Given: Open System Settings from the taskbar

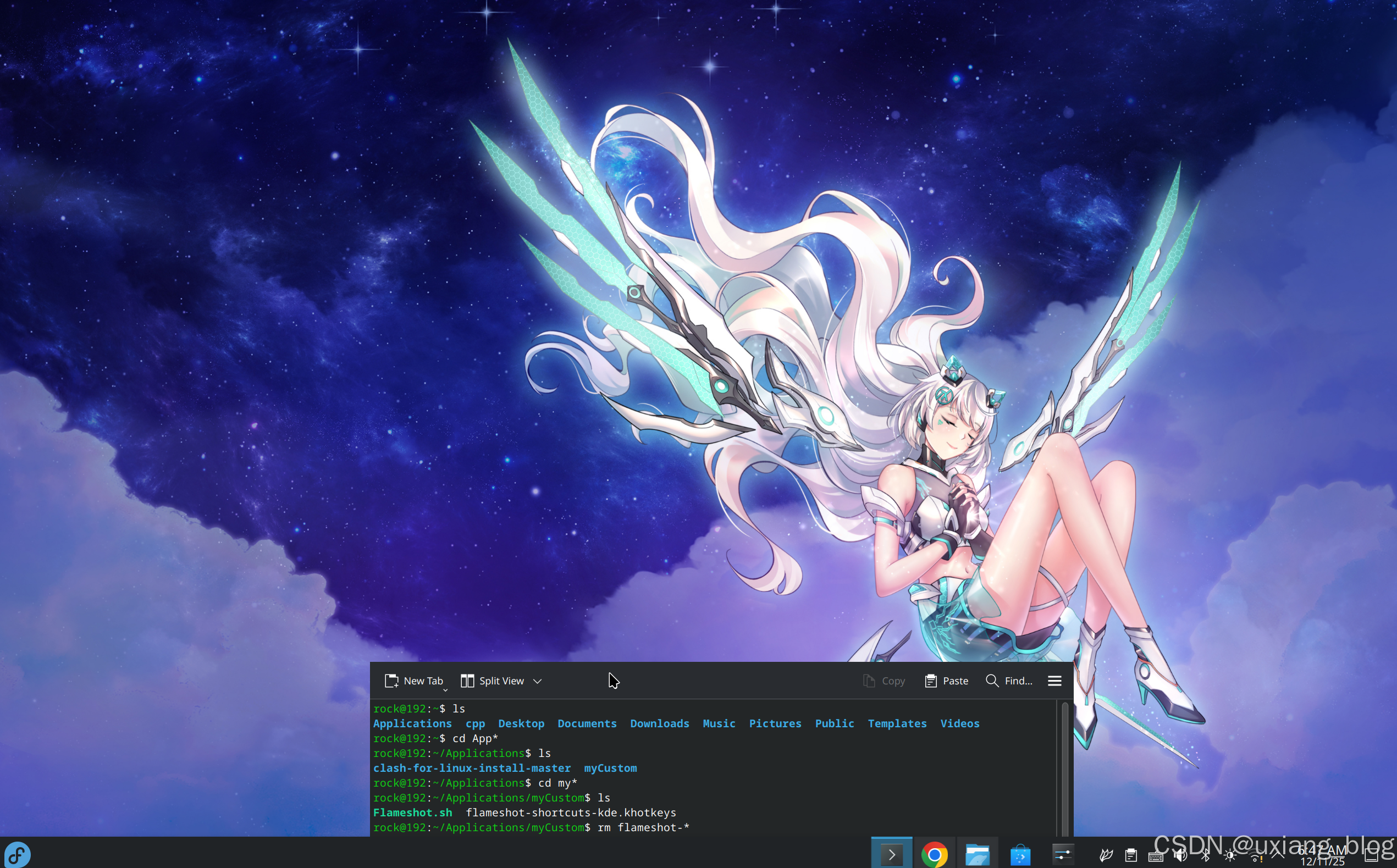Looking at the screenshot, I should pyautogui.click(x=1063, y=855).
